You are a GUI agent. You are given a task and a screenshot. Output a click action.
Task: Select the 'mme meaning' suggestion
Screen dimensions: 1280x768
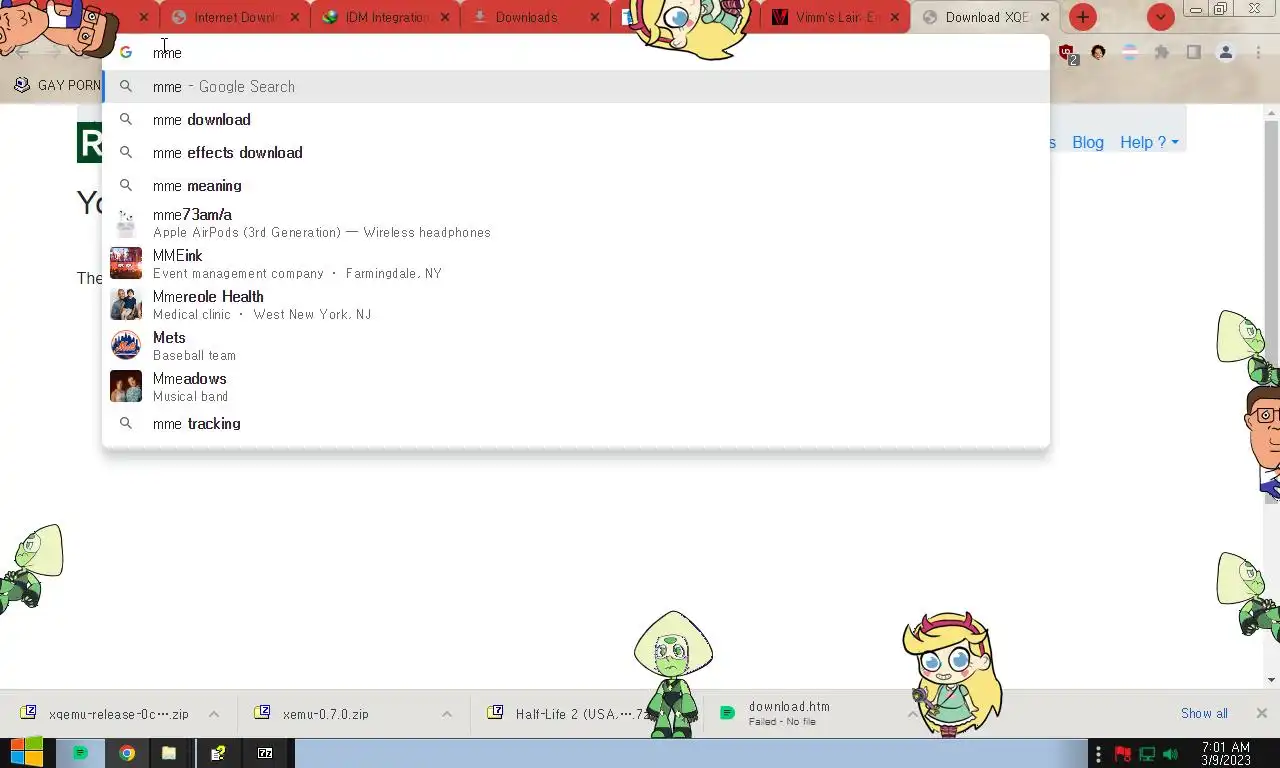[576, 185]
